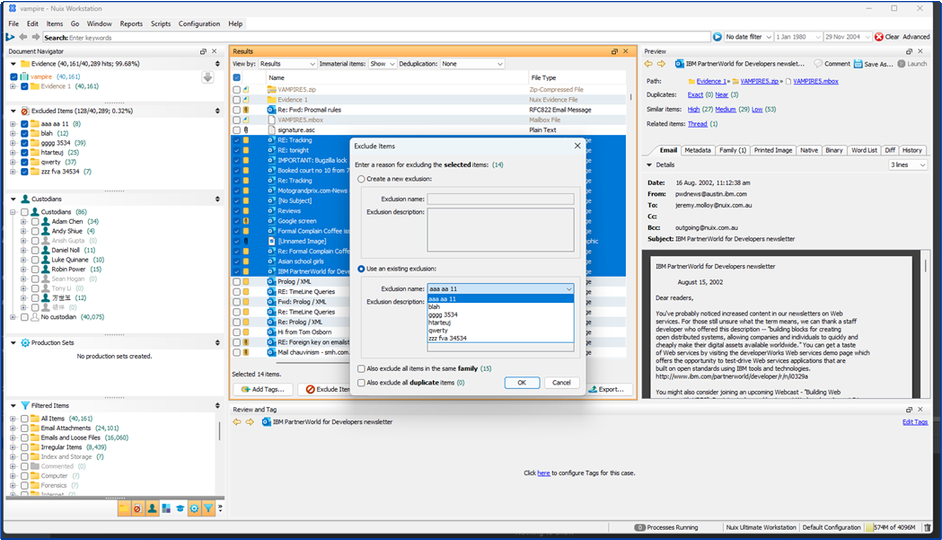Select the Excluded Items icon in bottom toolbar
942x540 pixels.
coord(138,509)
